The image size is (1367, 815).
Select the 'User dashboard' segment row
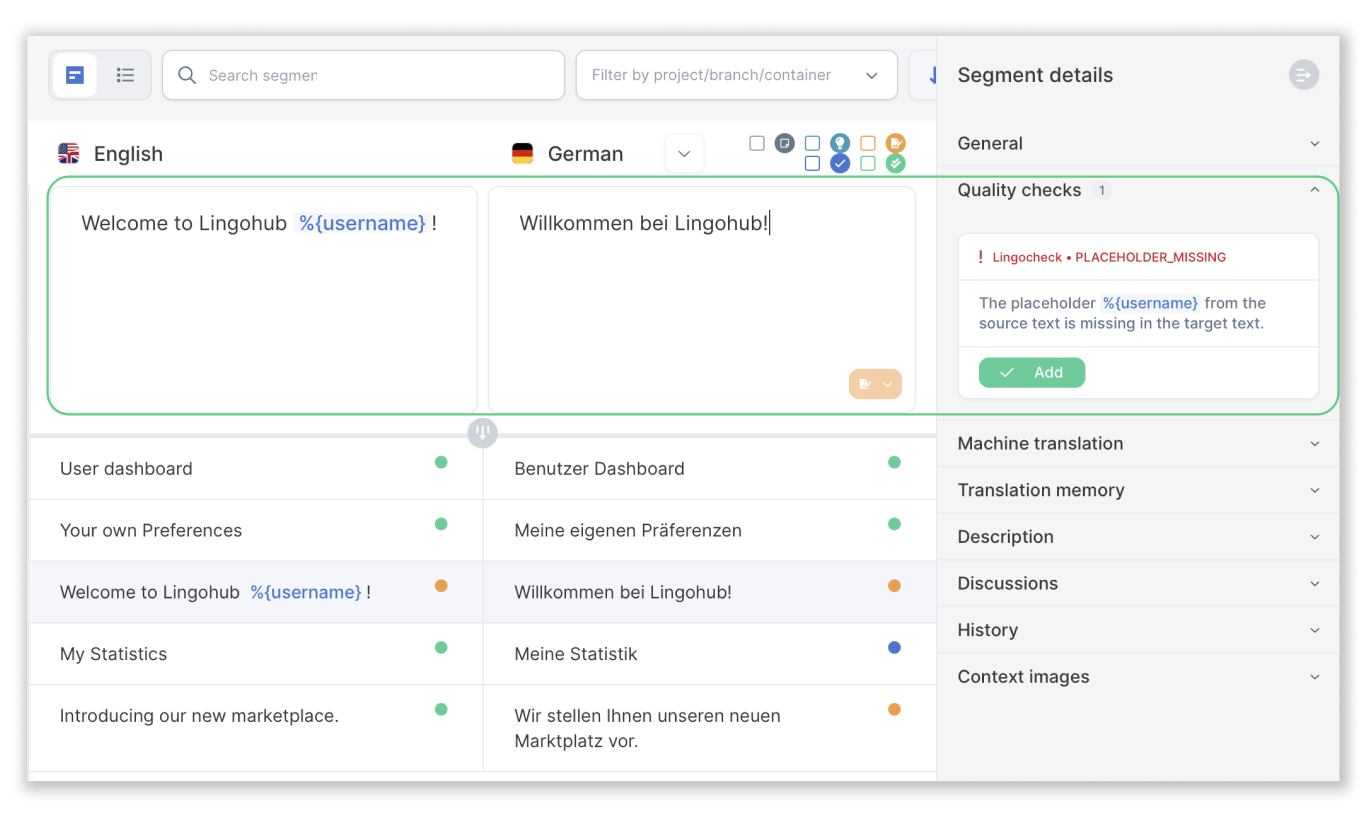[x=256, y=469]
